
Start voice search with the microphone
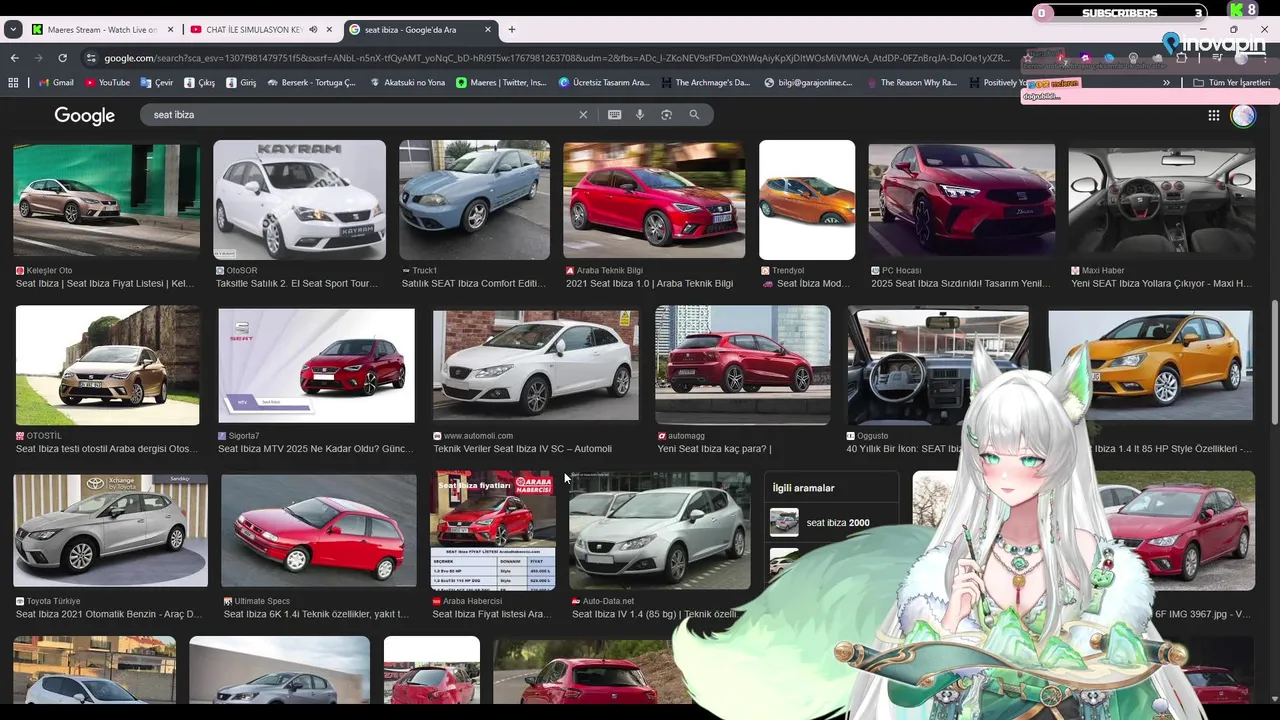640,115
